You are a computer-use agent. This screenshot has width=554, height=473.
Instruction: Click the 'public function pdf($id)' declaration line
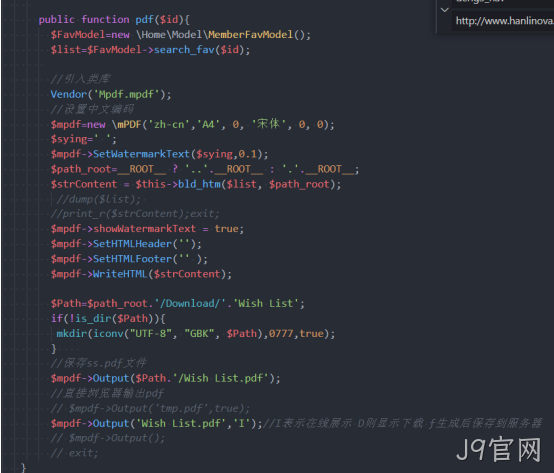[x=114, y=19]
